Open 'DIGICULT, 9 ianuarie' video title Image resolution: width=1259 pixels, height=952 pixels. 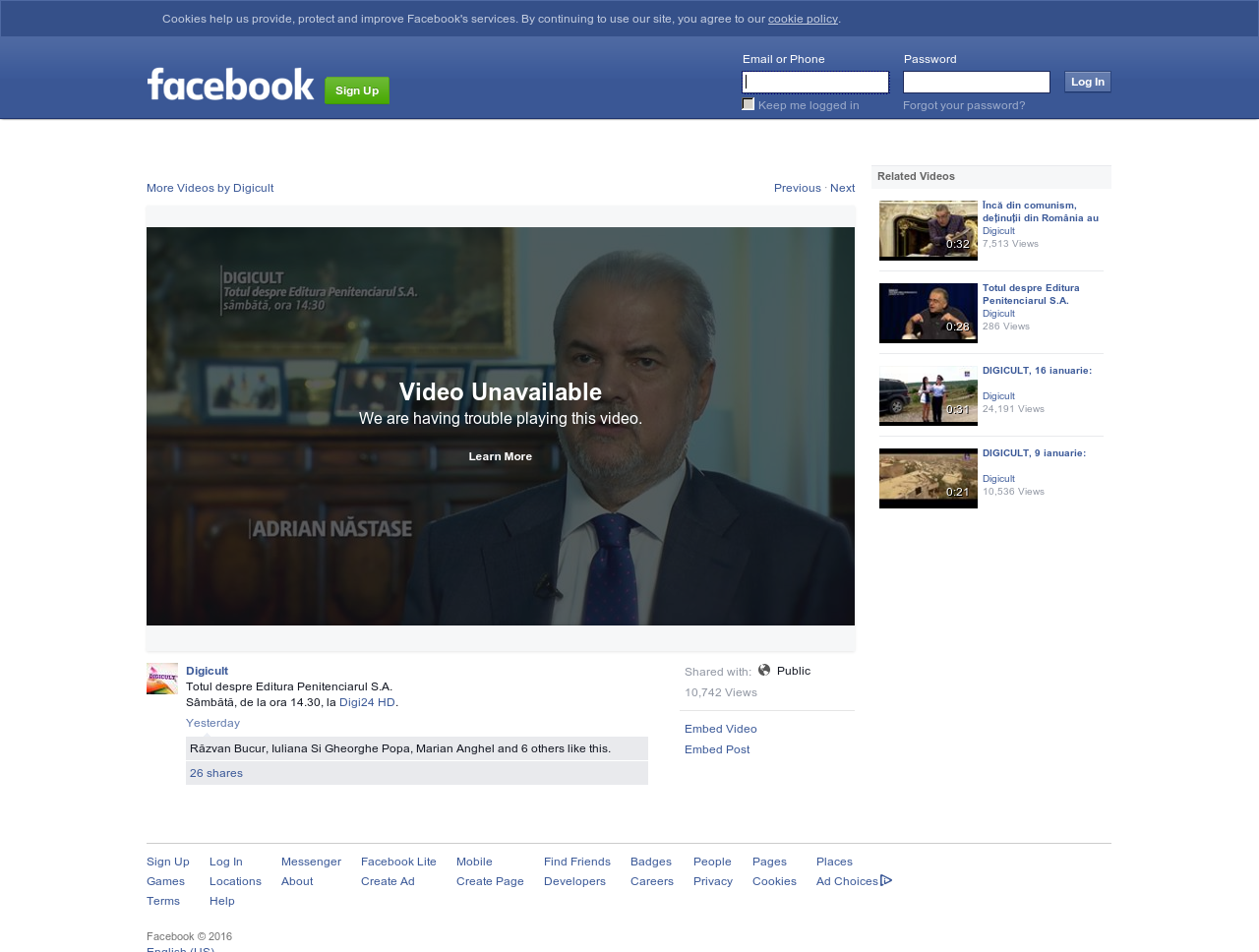[1034, 453]
